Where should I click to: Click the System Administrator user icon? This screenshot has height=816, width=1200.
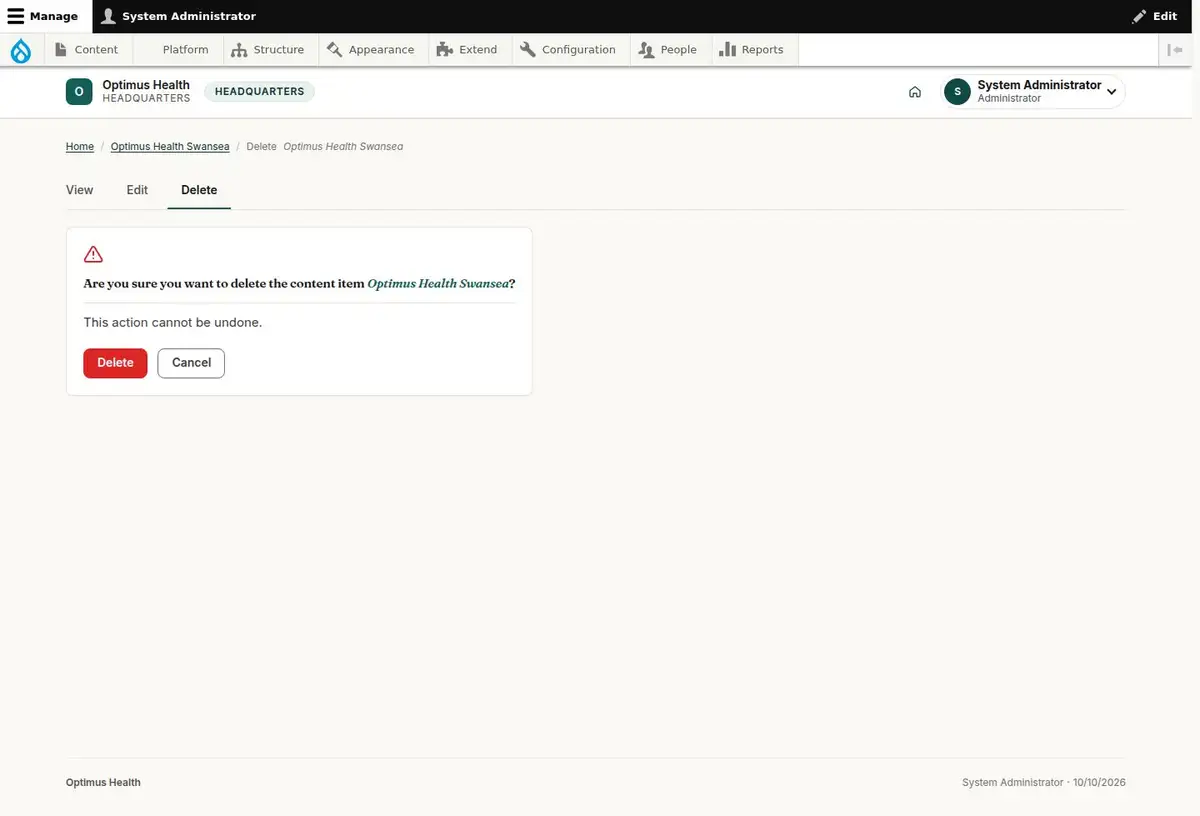click(109, 16)
